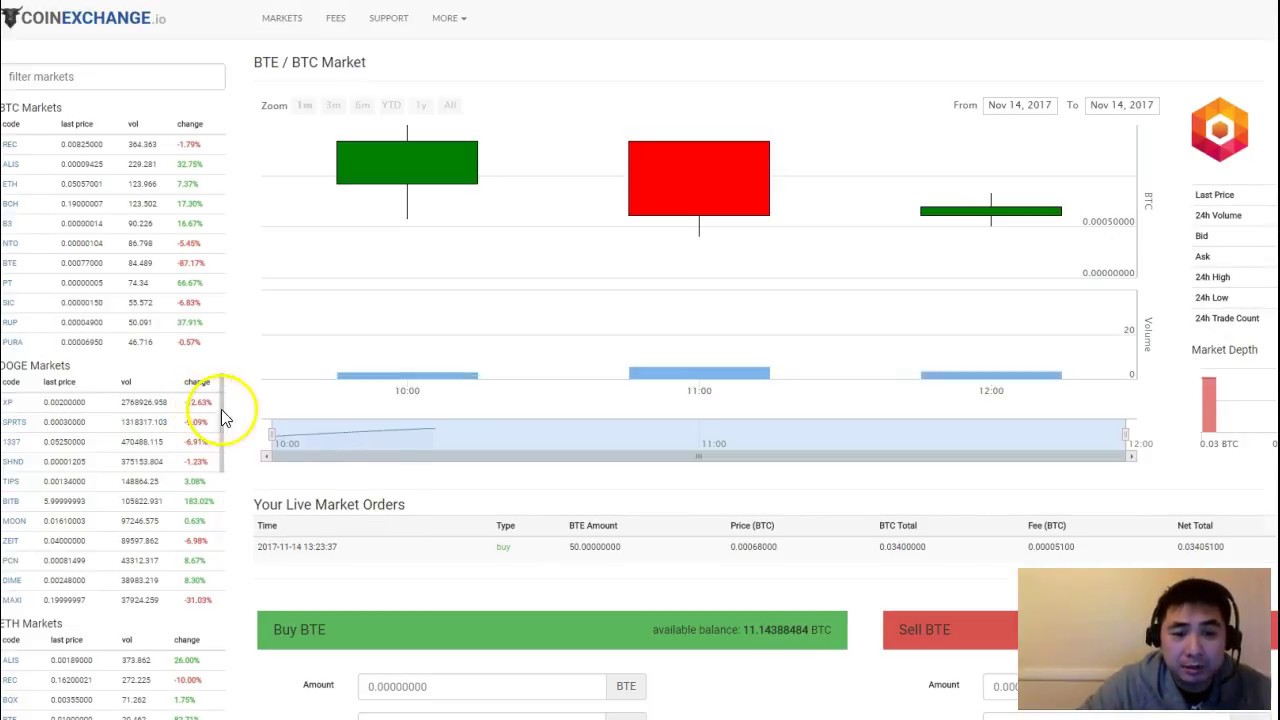Screen dimensions: 1280x720
Task: Sort ETH Markets by change column
Action: point(187,640)
